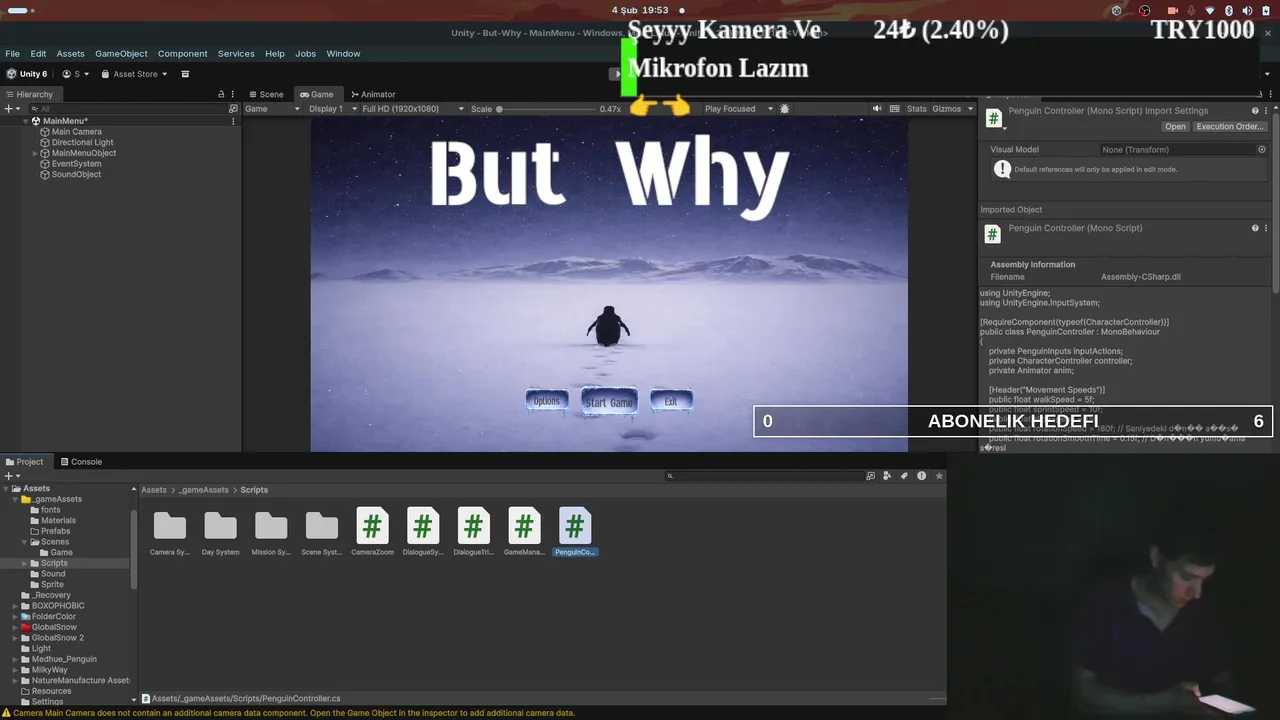
Task: Collapse the _gameAssets folder tree
Action: pos(15,499)
